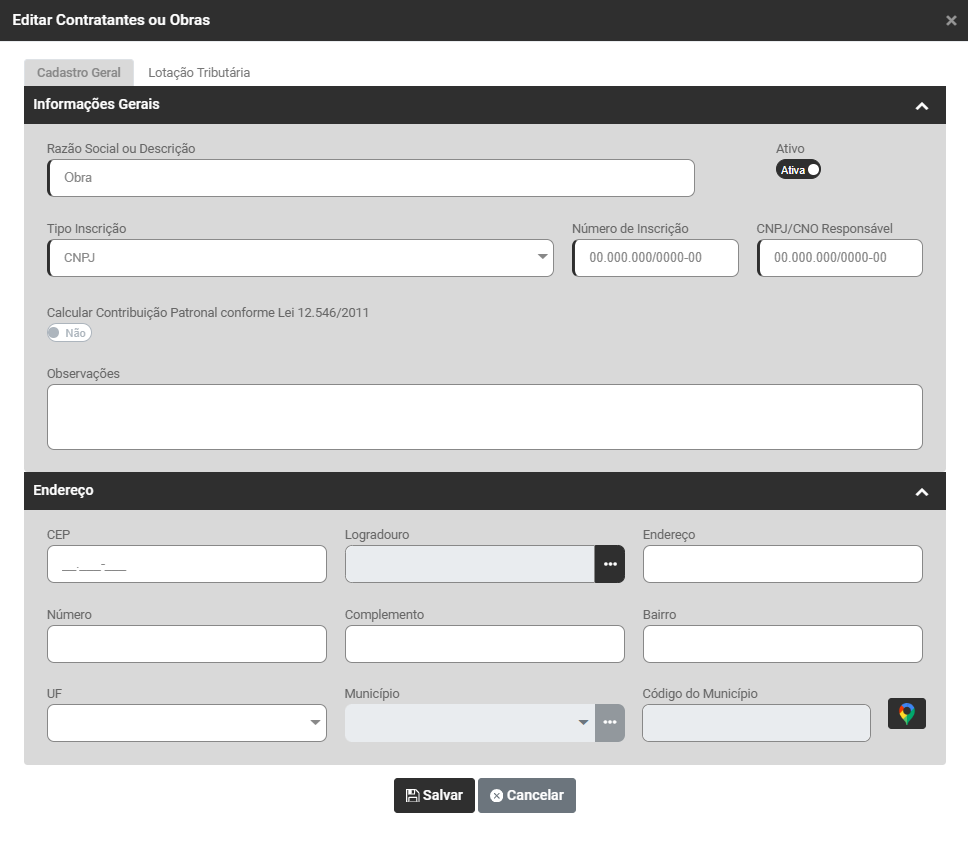The width and height of the screenshot is (968, 843).
Task: Open Município search with ellipsis button
Action: click(610, 723)
